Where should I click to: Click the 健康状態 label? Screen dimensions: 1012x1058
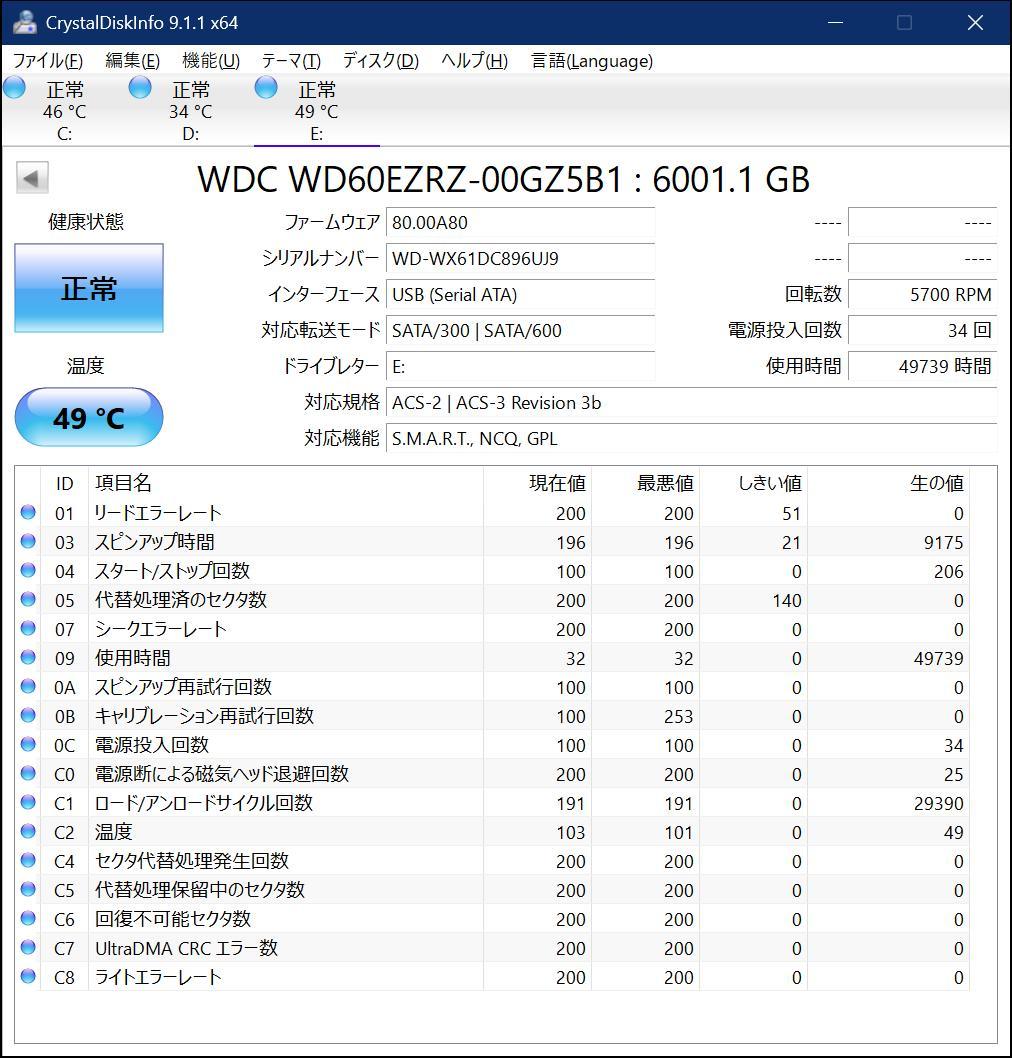pyautogui.click(x=86, y=221)
